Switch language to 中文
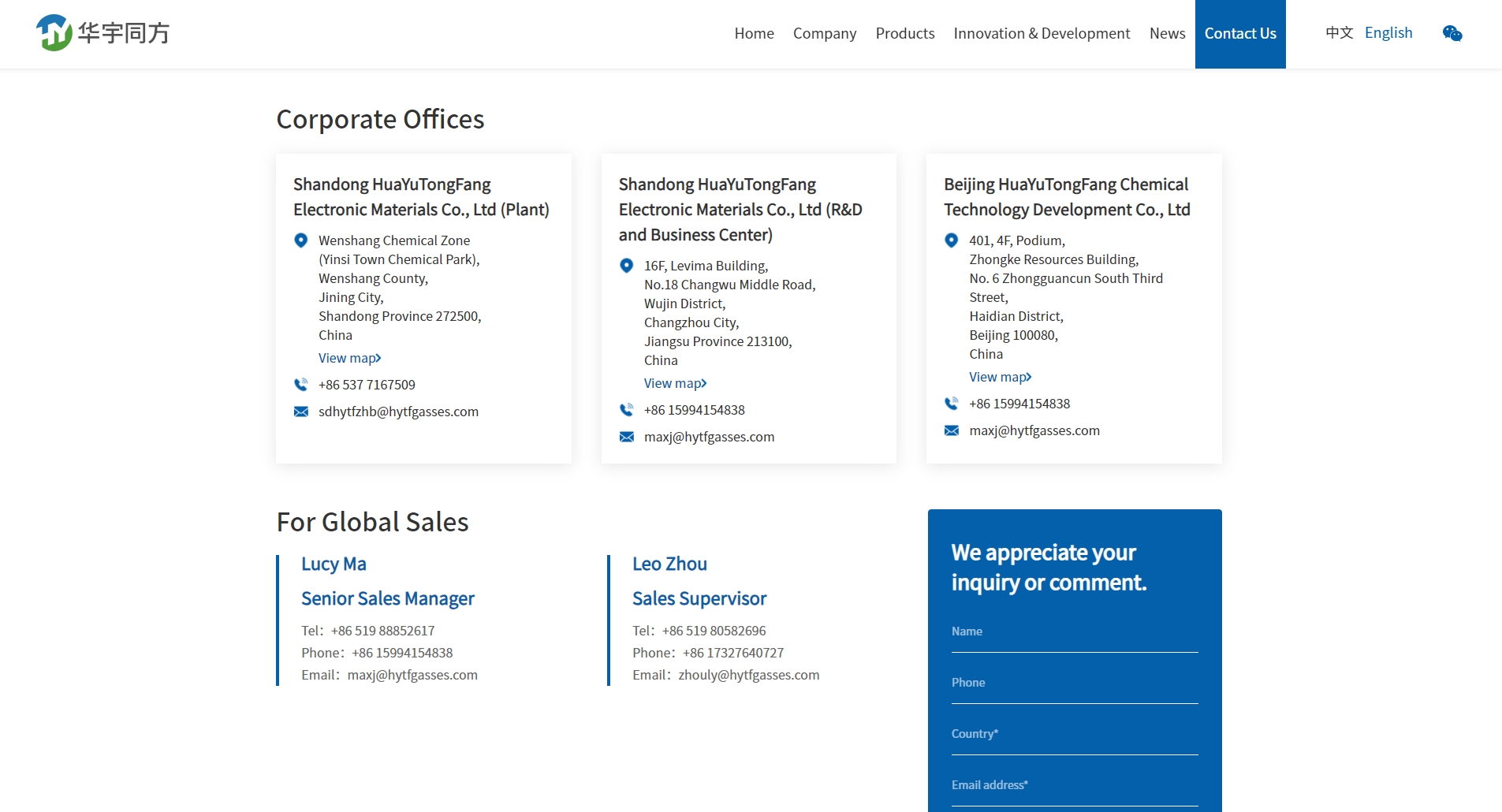 1339,32
